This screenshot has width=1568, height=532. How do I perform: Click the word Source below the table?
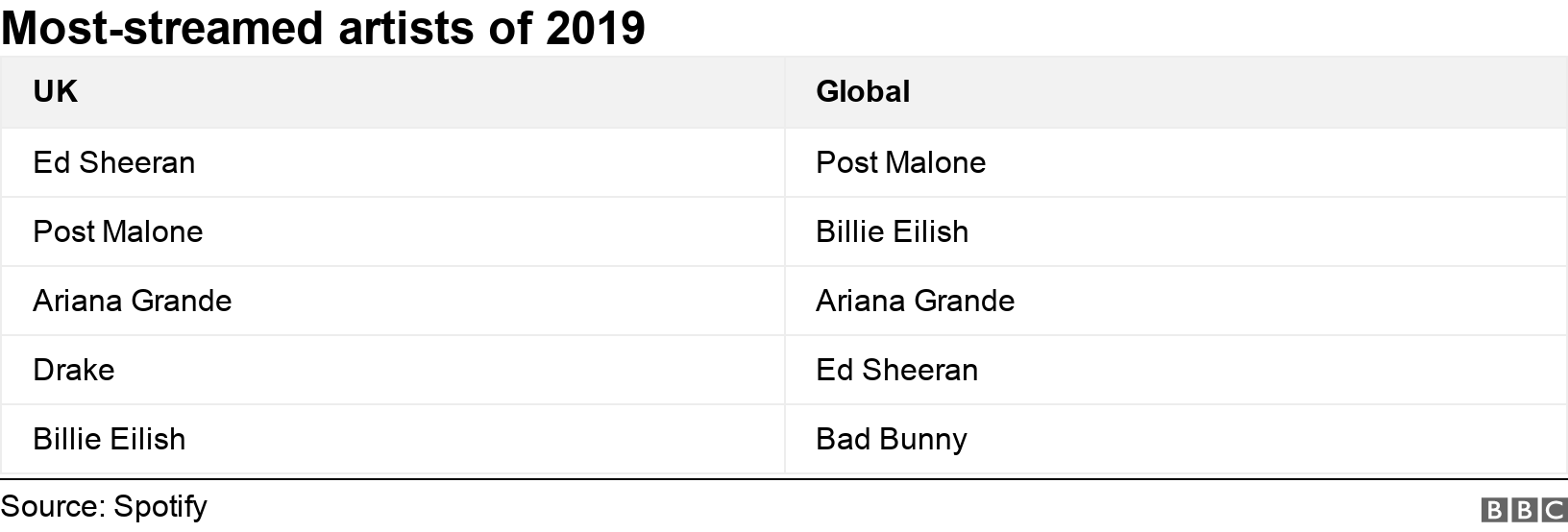pyautogui.click(x=50, y=507)
